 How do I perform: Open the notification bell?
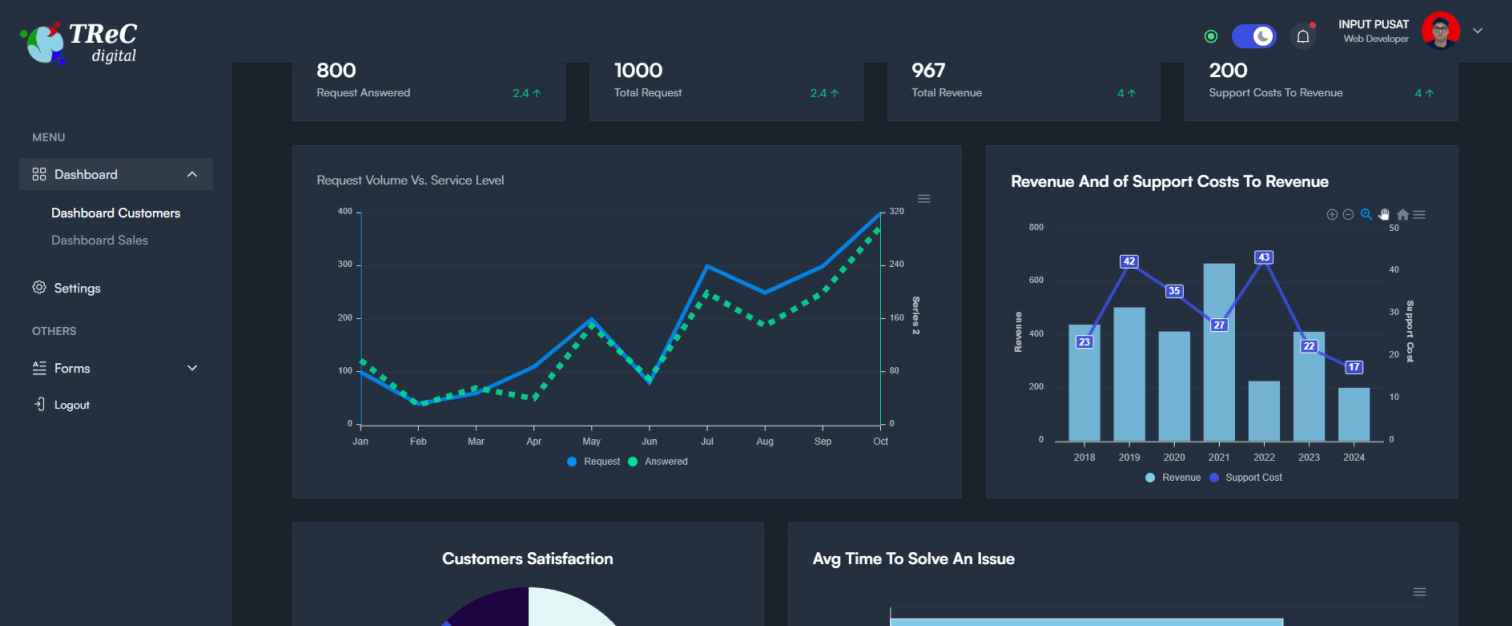tap(1302, 34)
